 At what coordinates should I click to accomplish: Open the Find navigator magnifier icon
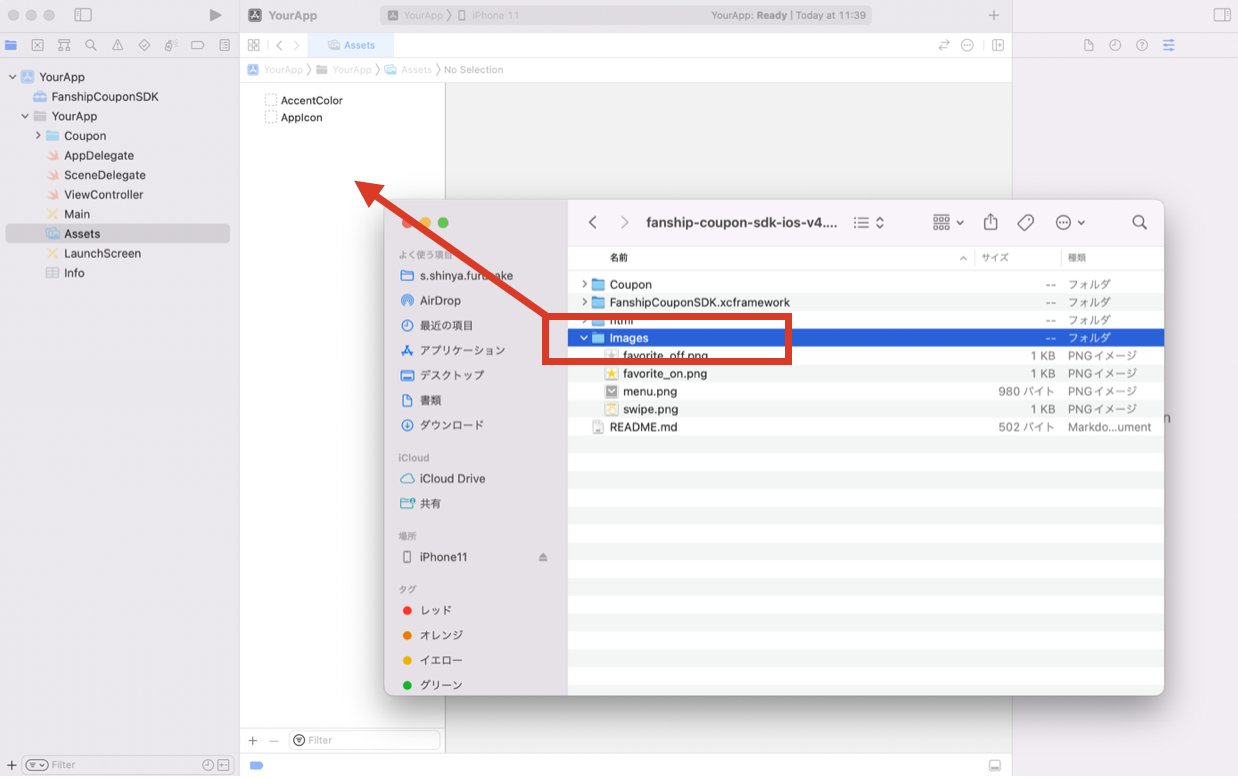click(91, 45)
